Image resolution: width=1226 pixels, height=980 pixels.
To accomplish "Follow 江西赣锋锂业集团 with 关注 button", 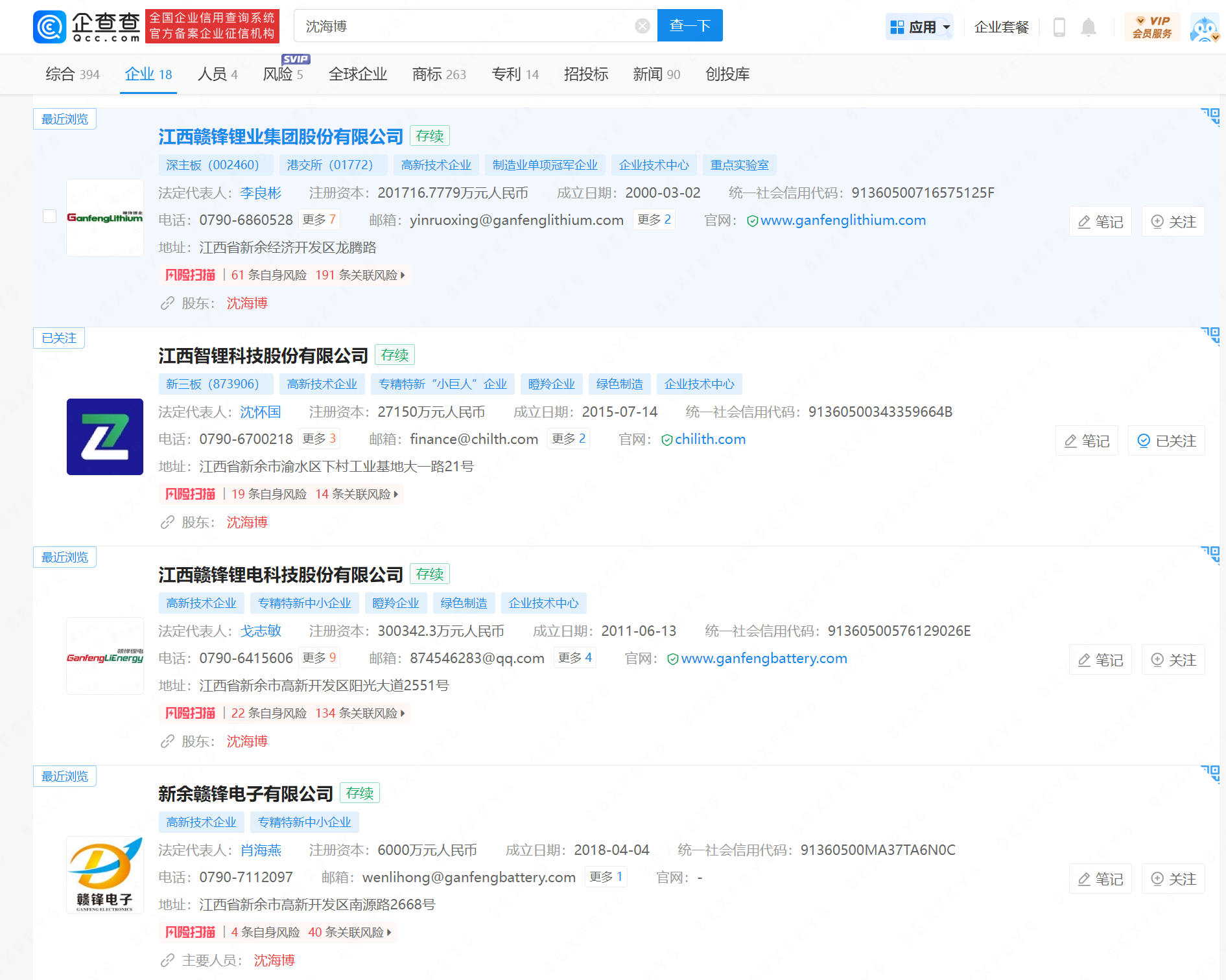I will click(1173, 222).
